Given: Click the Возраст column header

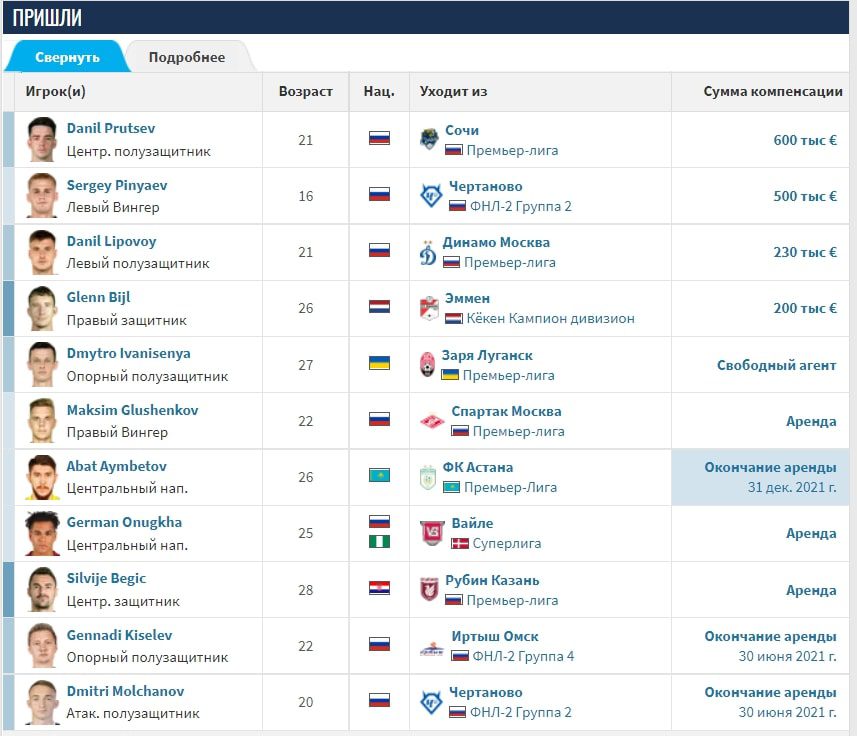Looking at the screenshot, I should click(x=306, y=91).
